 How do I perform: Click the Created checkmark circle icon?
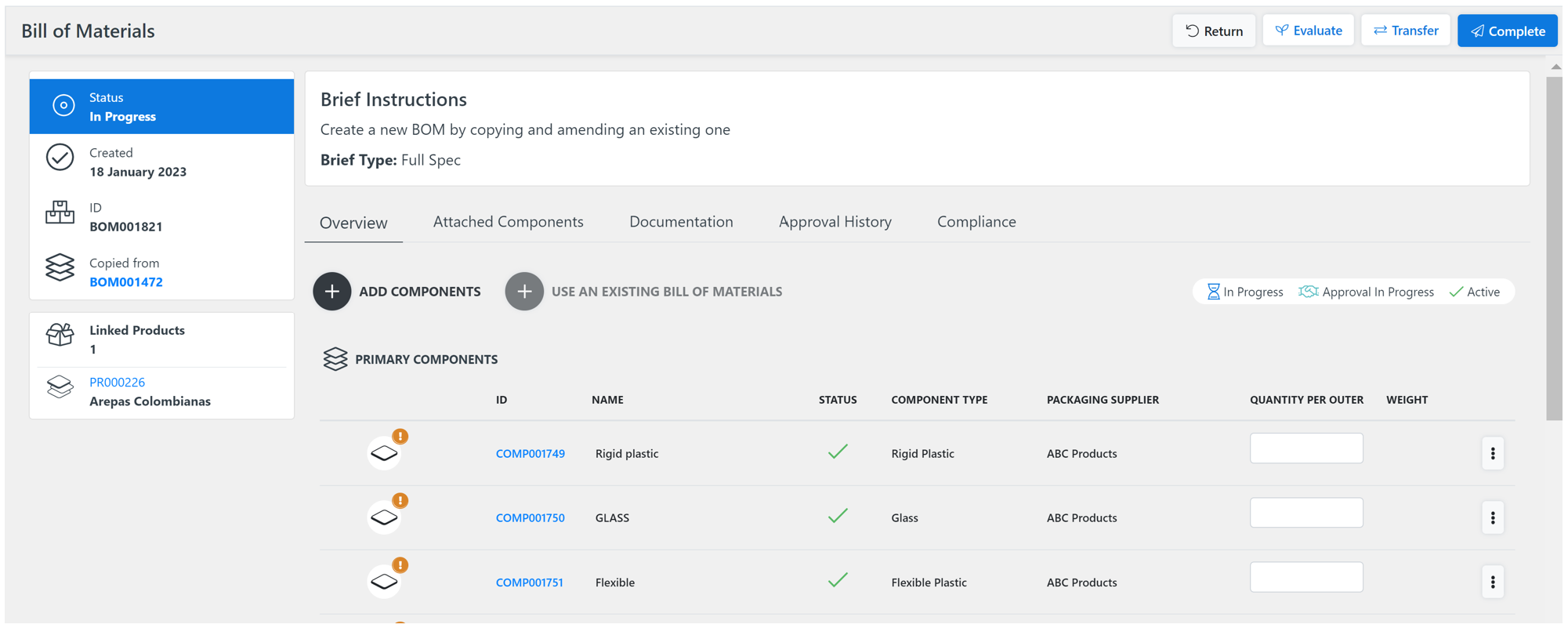click(60, 158)
